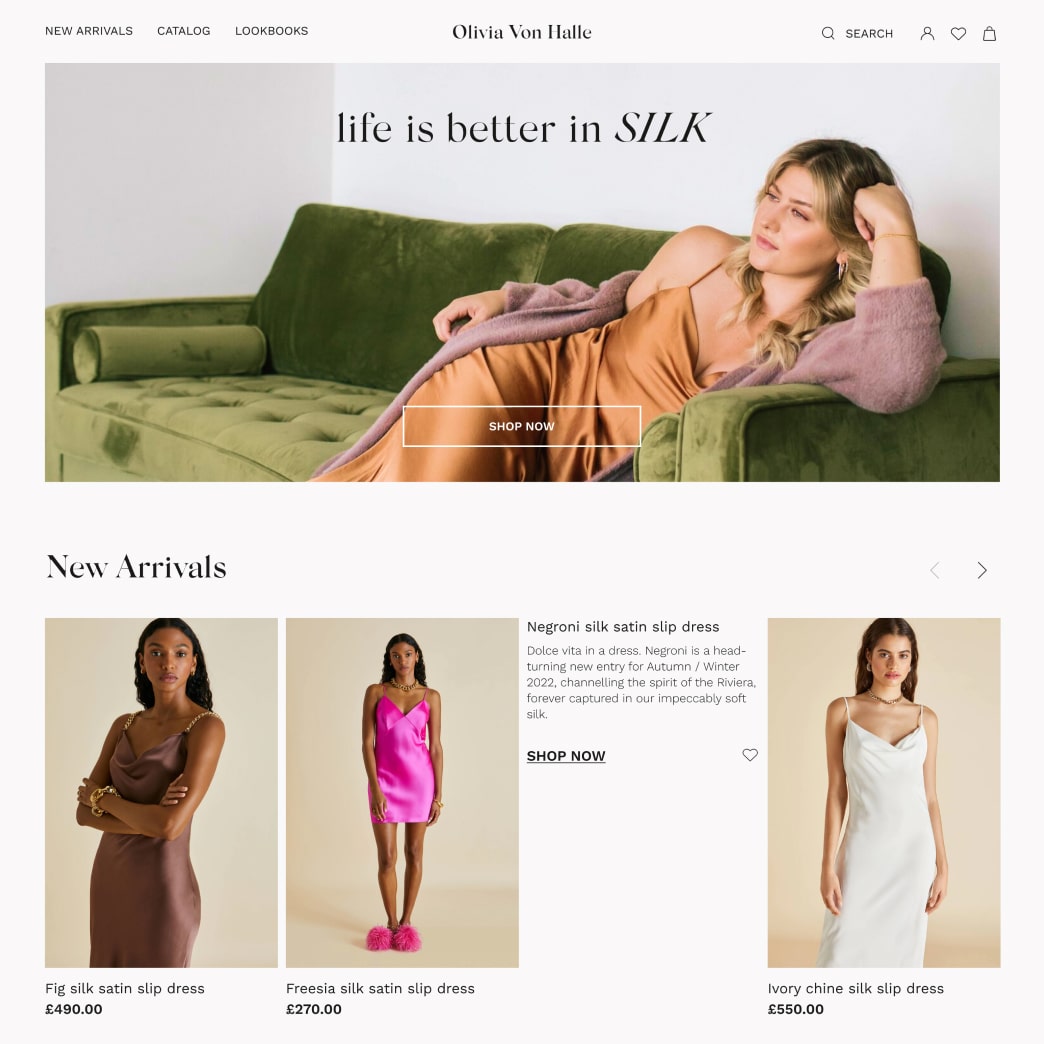
Task: Open the shopping bag icon
Action: [989, 33]
